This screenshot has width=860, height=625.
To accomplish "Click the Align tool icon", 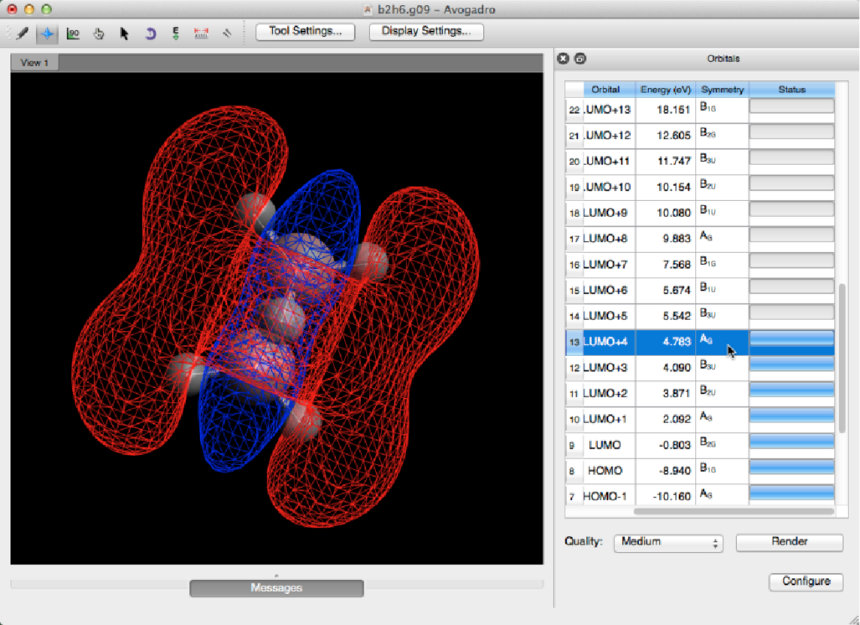I will pos(227,33).
